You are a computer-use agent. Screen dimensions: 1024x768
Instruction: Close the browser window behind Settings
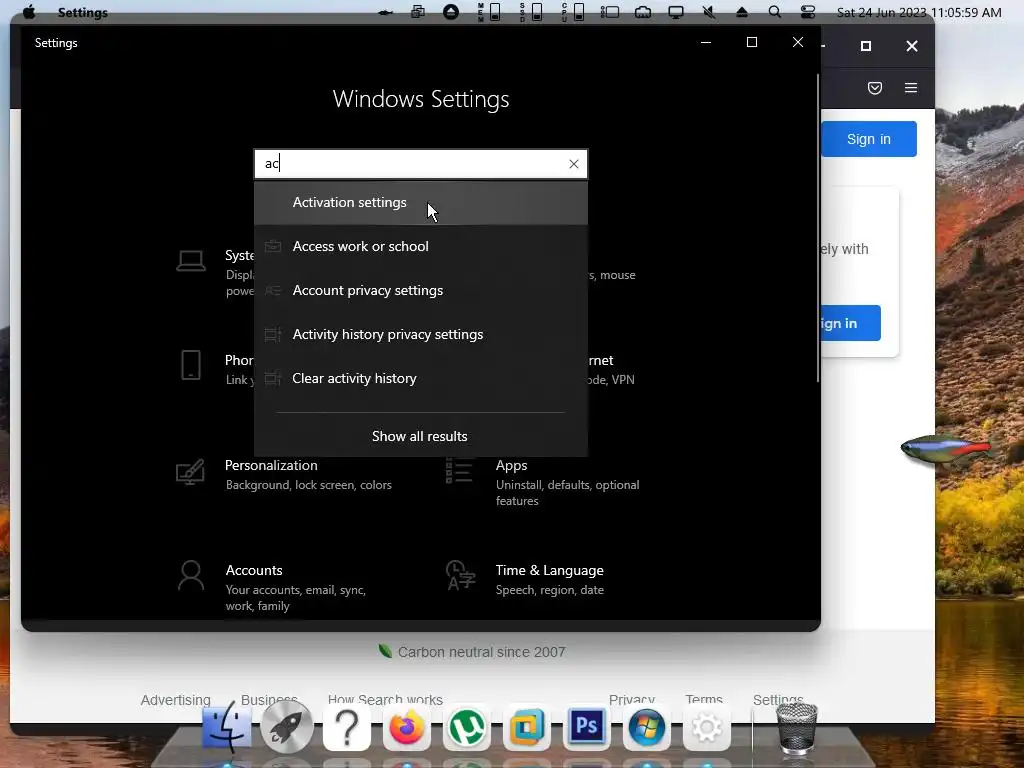[912, 46]
